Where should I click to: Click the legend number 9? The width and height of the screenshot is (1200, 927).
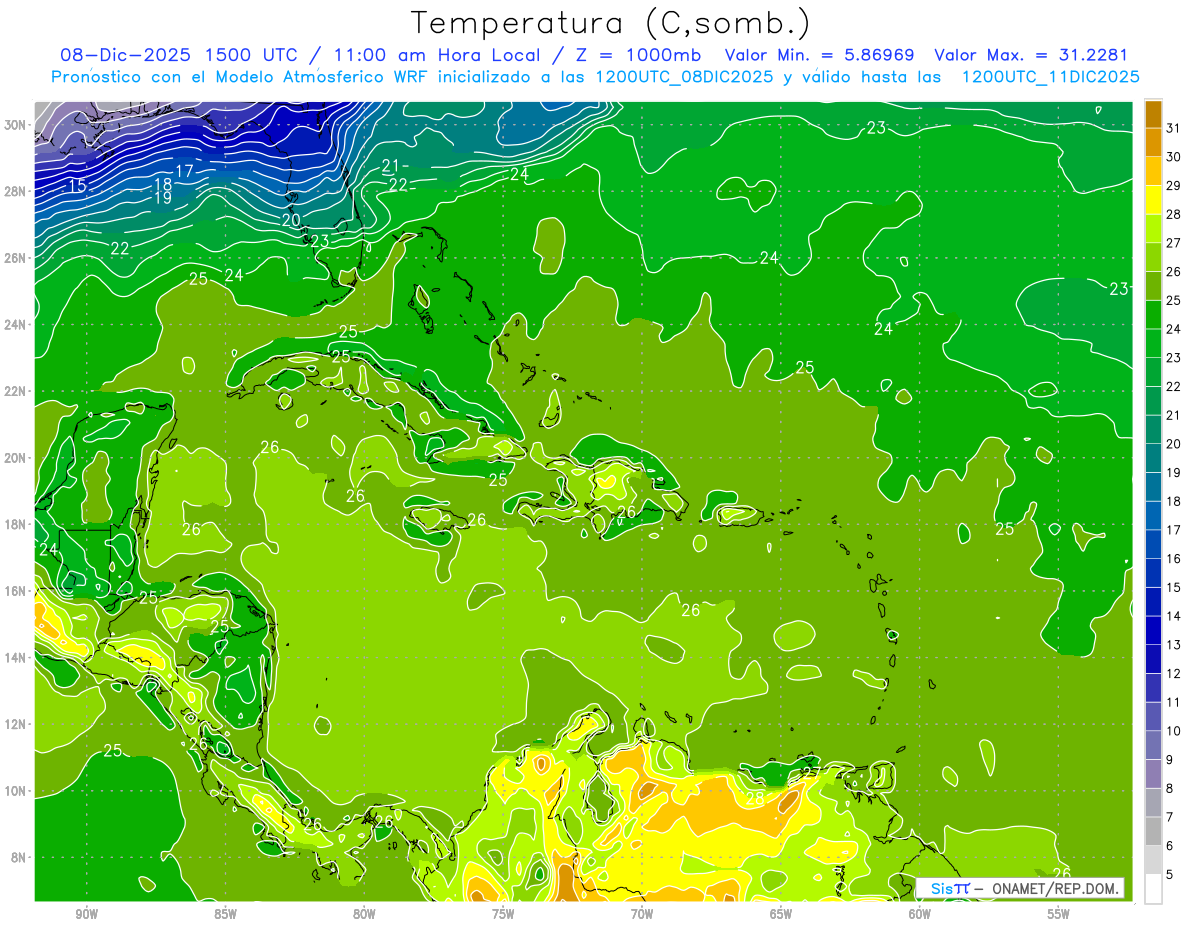point(1170,759)
